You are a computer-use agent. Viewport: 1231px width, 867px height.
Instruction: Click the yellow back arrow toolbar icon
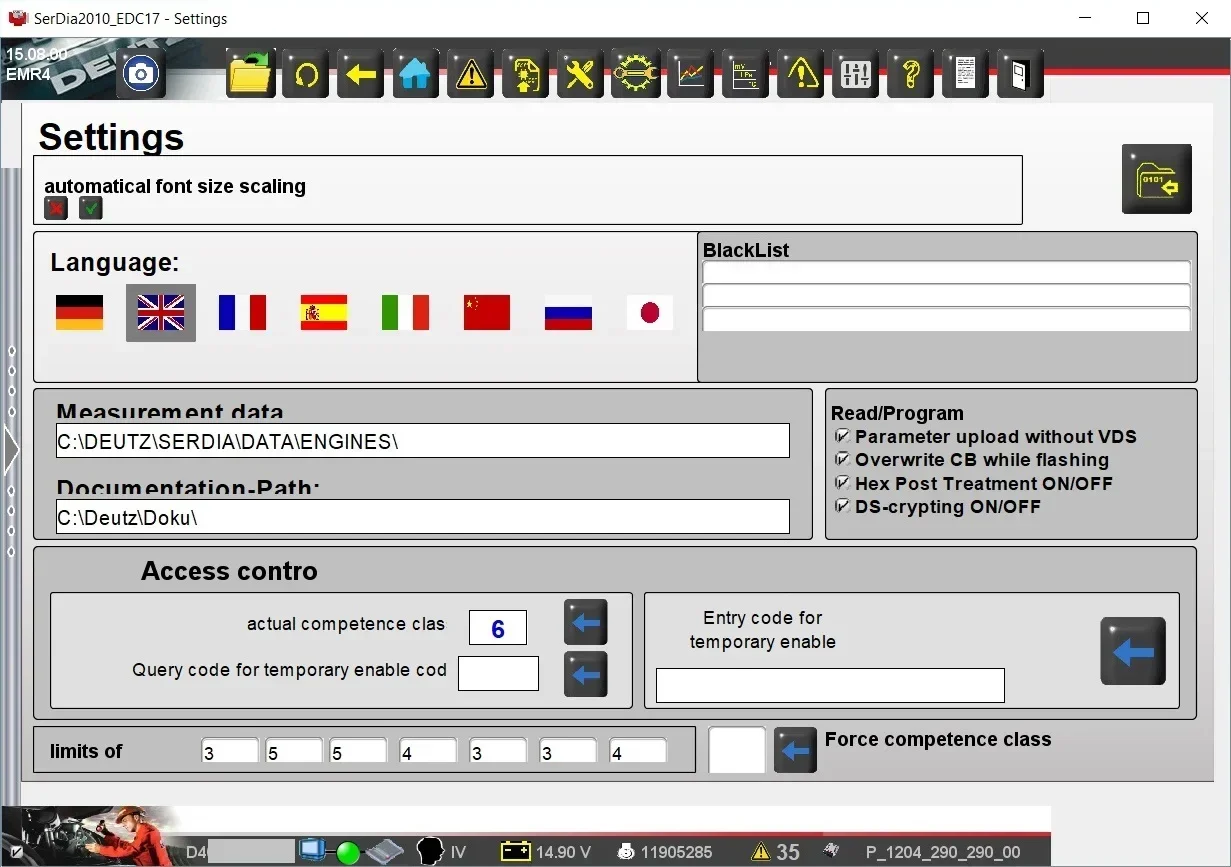pyautogui.click(x=360, y=74)
